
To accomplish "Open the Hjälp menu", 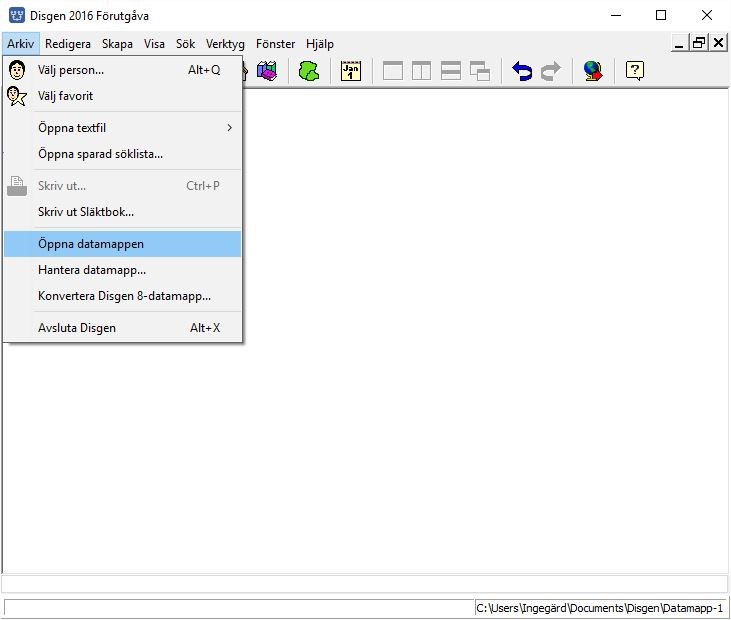I will pyautogui.click(x=319, y=44).
